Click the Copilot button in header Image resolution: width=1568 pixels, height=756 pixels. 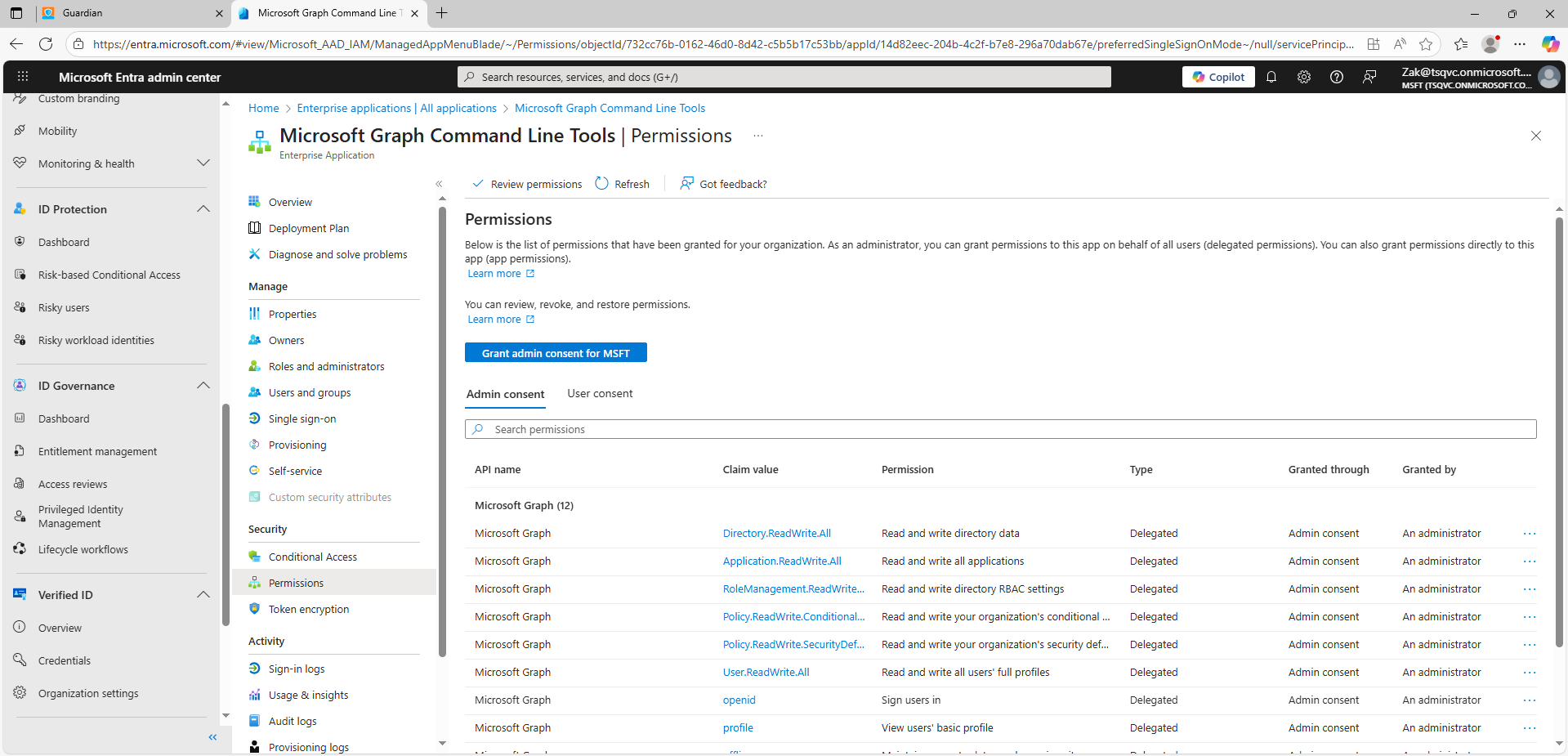pyautogui.click(x=1218, y=77)
